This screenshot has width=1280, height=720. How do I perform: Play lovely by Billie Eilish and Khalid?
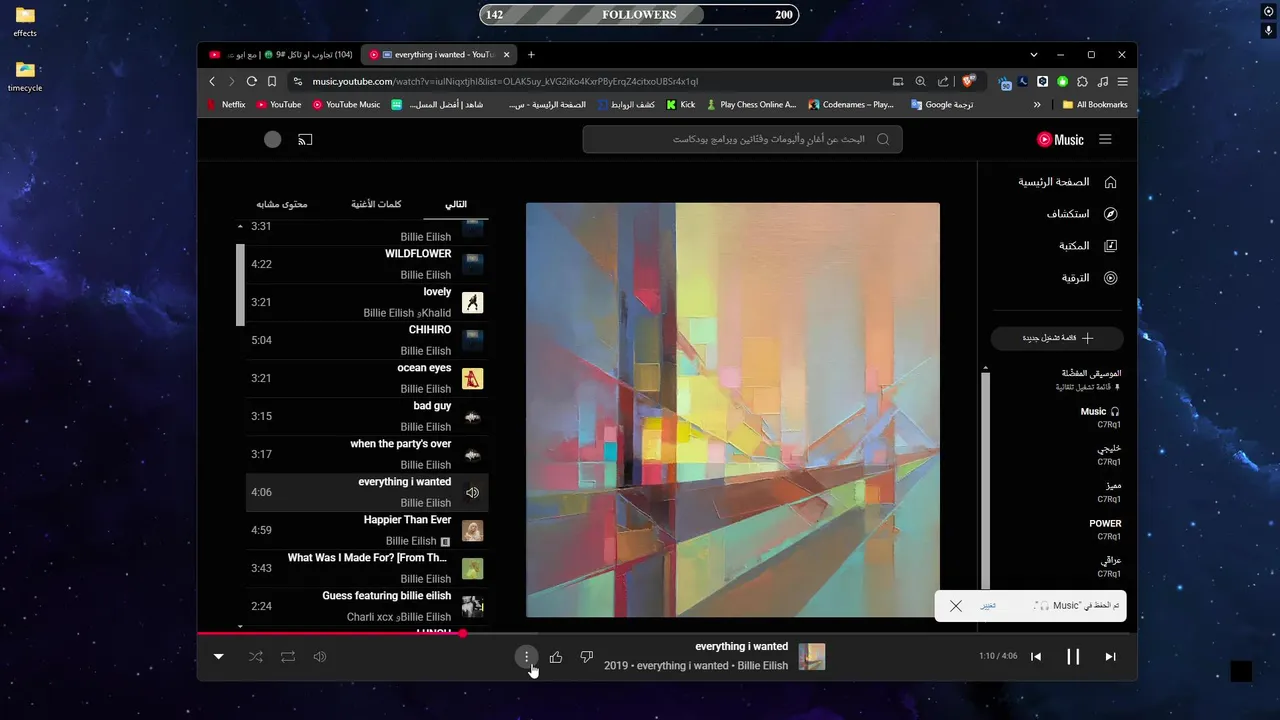point(367,302)
